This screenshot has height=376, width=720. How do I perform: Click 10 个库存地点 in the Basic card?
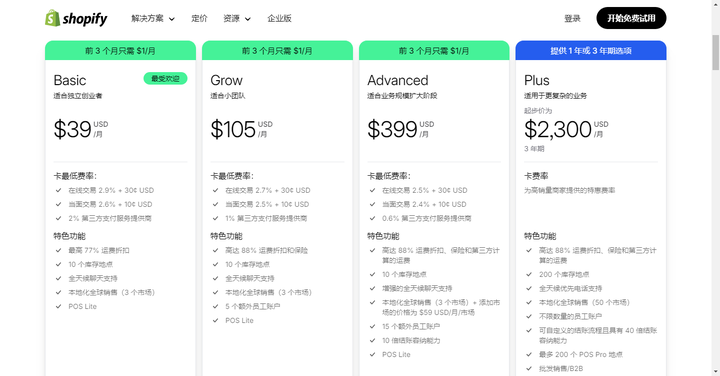pos(90,264)
